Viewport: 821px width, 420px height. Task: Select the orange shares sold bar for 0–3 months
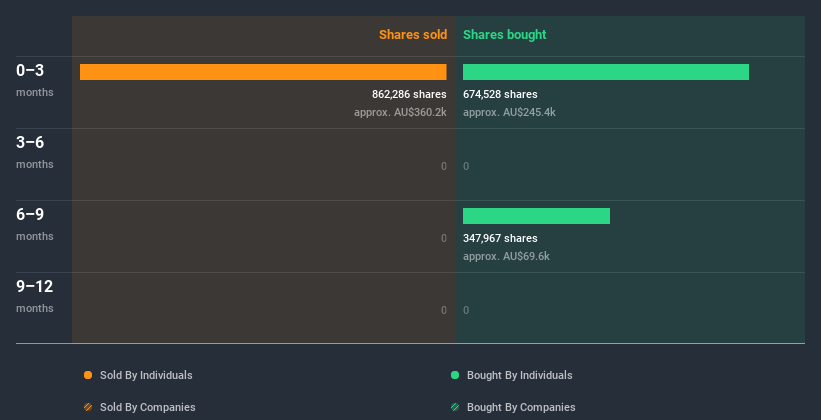click(x=263, y=72)
